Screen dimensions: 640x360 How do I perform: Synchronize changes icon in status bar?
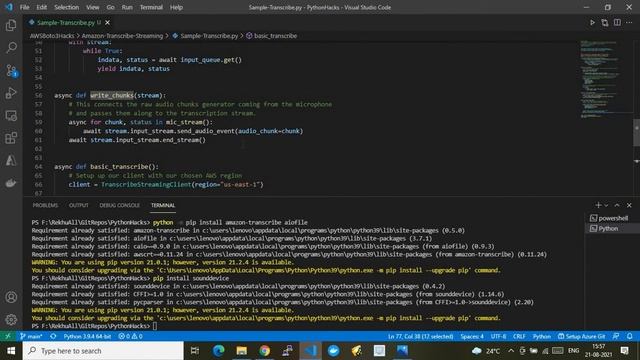pyautogui.click(x=53, y=336)
